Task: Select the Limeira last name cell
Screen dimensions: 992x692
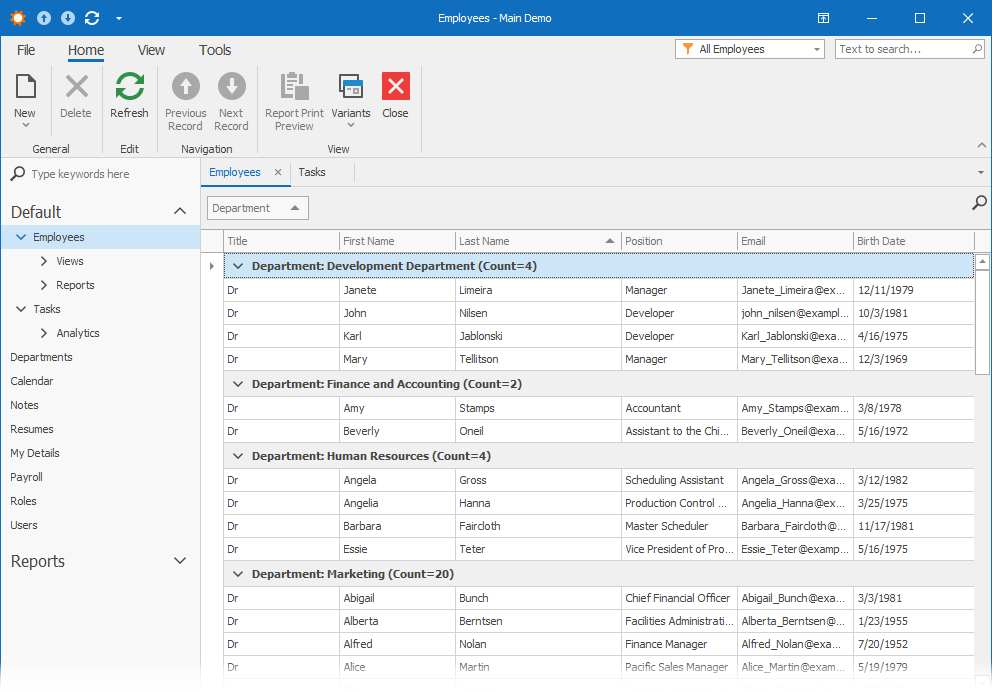Action: (x=538, y=290)
